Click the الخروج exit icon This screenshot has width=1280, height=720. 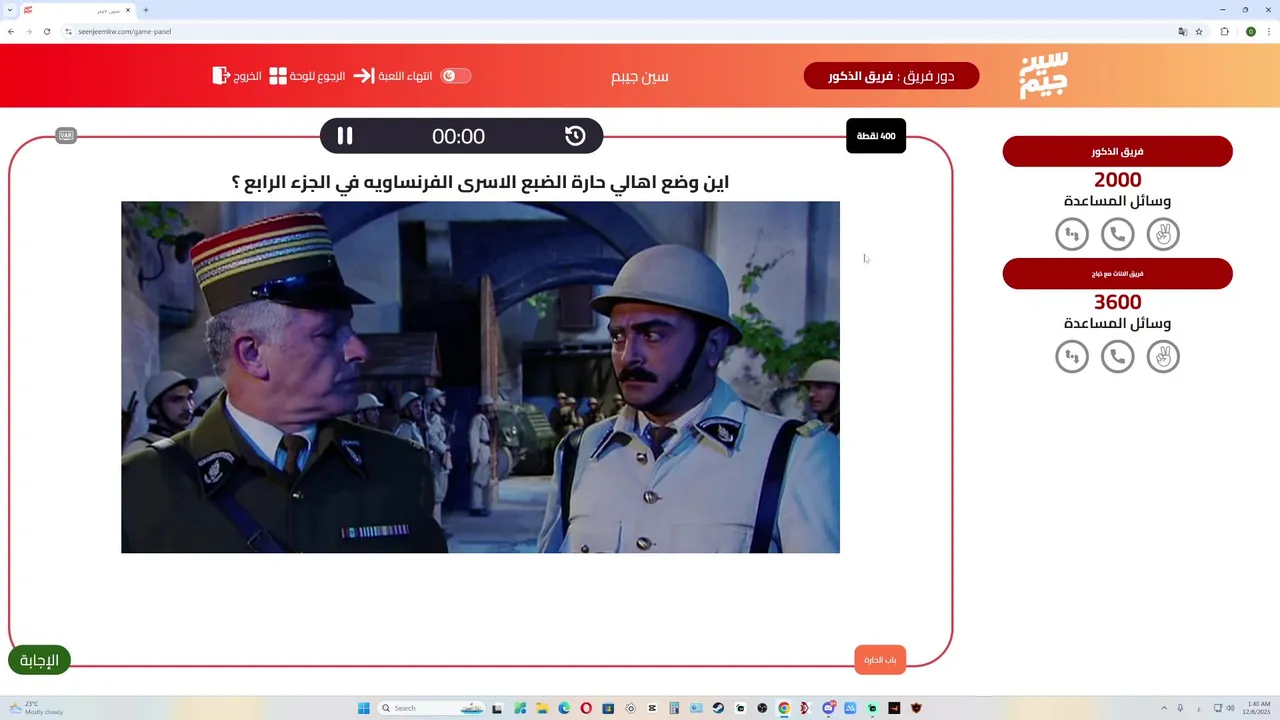(221, 76)
